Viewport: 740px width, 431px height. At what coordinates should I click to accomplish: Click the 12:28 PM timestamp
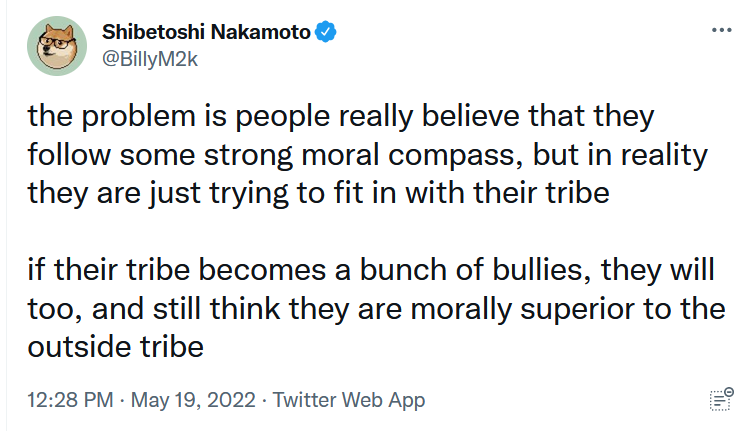pyautogui.click(x=70, y=400)
